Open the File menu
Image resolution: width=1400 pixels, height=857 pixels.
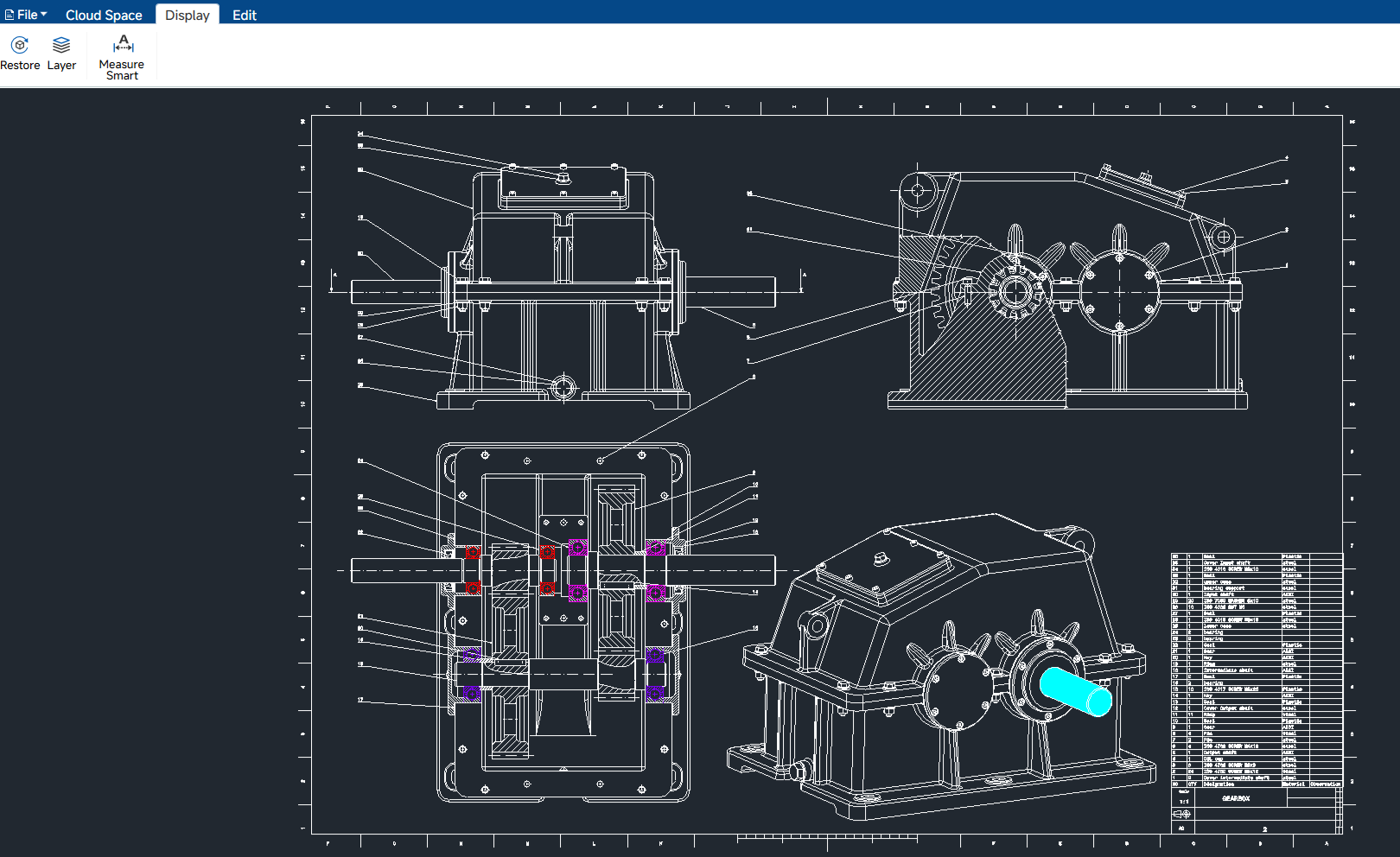click(26, 15)
